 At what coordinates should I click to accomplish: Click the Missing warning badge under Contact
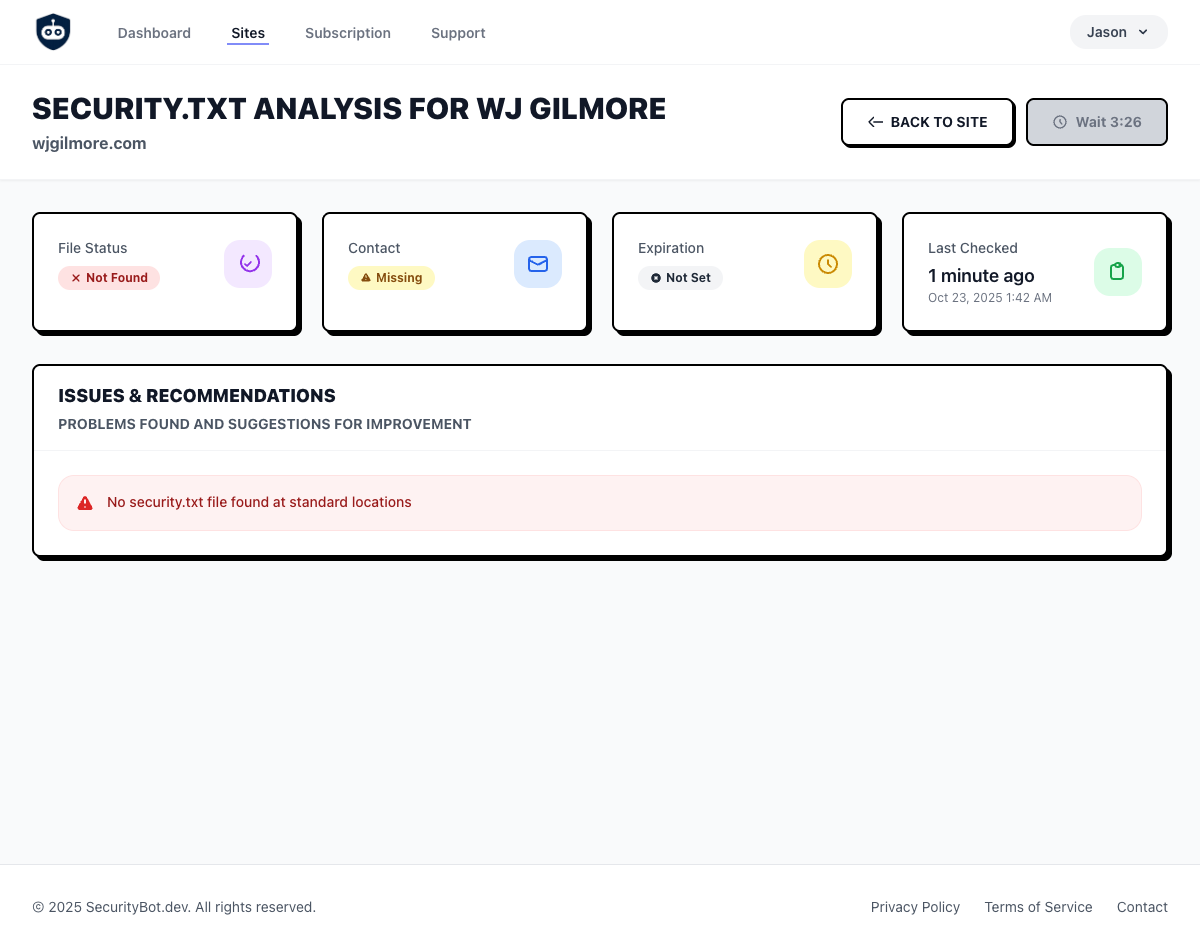click(391, 278)
